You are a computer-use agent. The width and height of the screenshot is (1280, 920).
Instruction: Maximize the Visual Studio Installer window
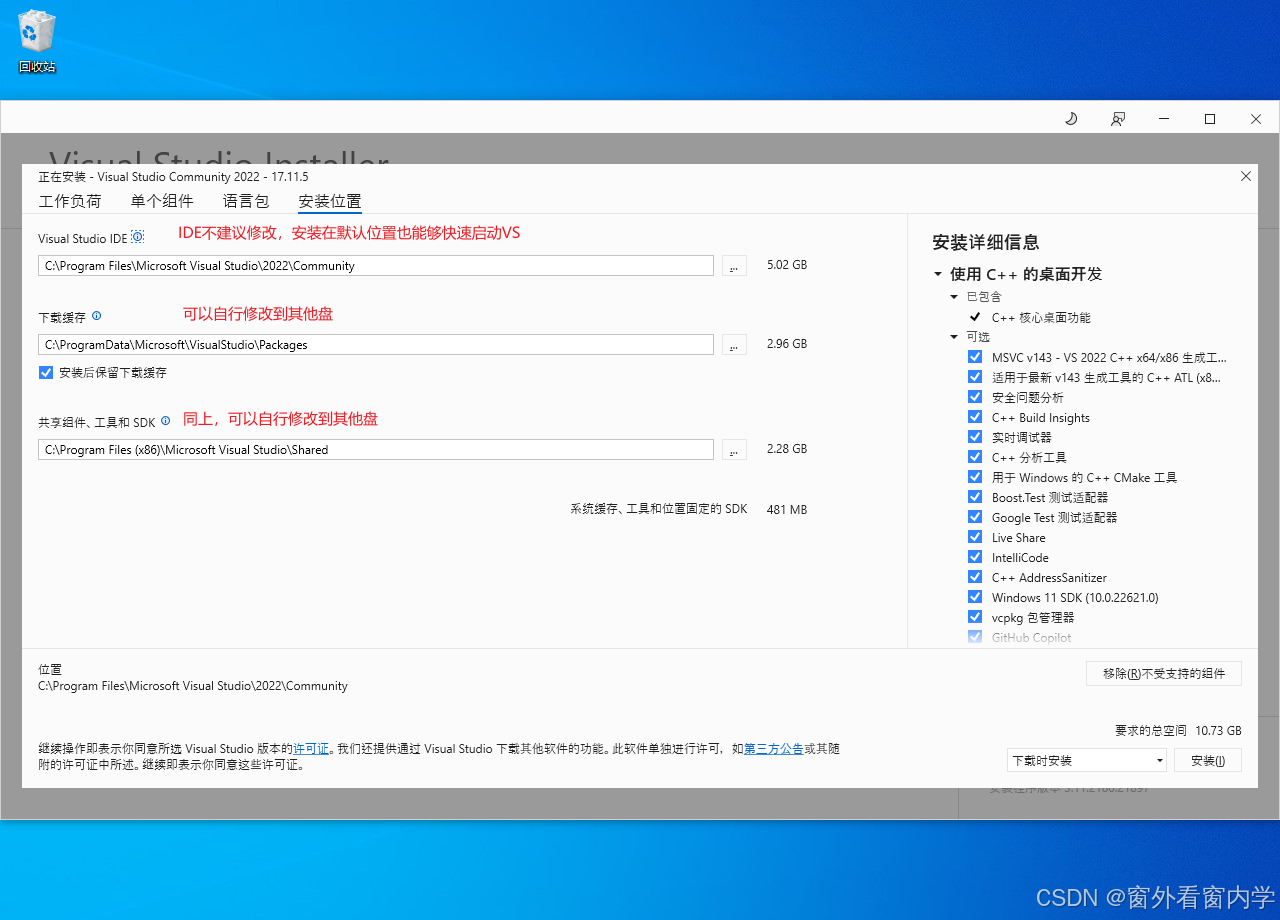(1210, 119)
